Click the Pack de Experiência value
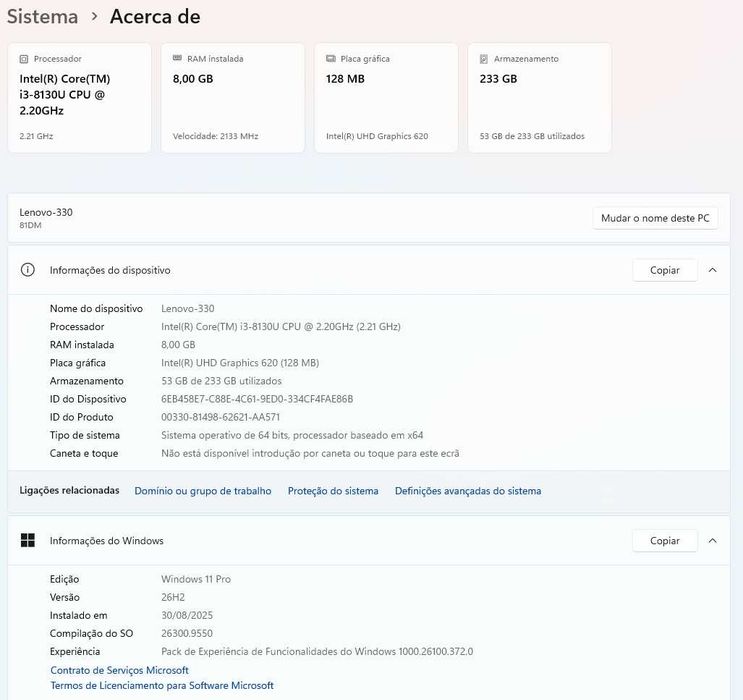The width and height of the screenshot is (743, 700). tap(317, 652)
